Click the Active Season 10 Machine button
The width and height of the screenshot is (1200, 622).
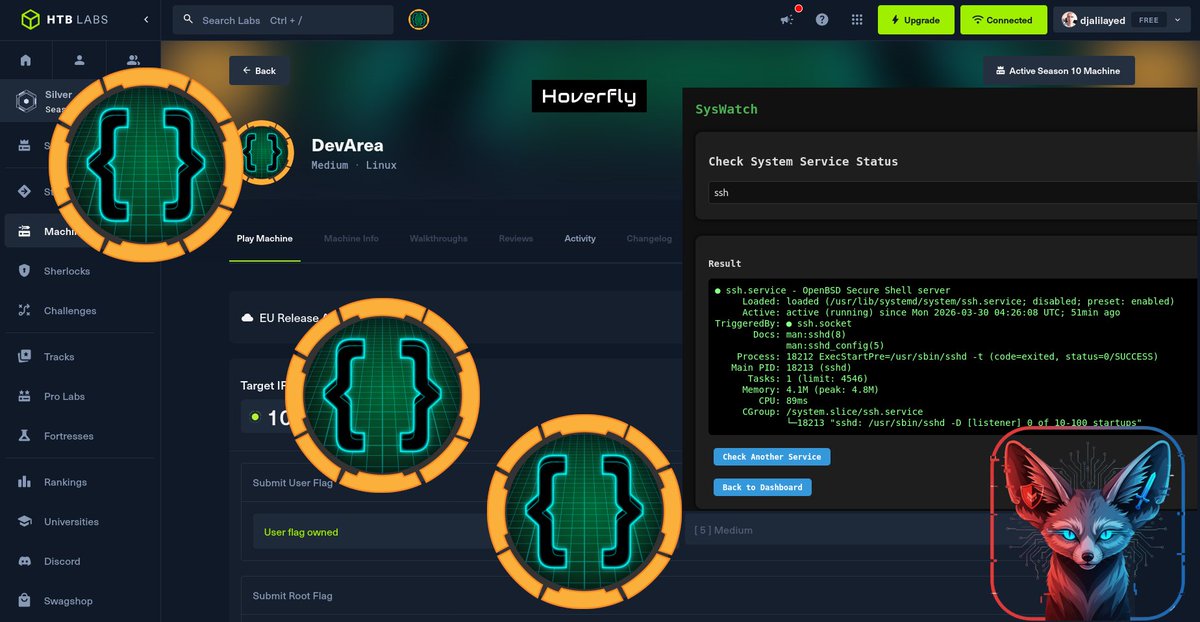[1059, 71]
